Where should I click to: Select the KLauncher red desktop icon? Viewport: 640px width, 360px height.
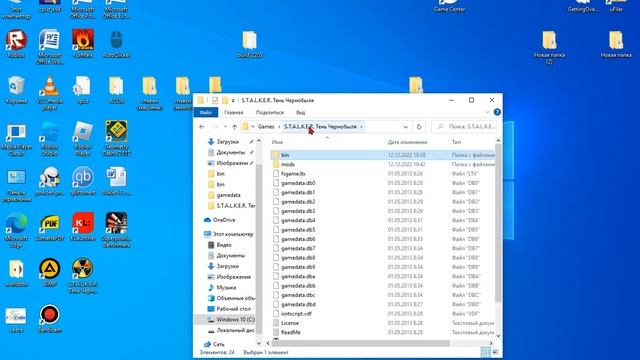click(x=83, y=227)
